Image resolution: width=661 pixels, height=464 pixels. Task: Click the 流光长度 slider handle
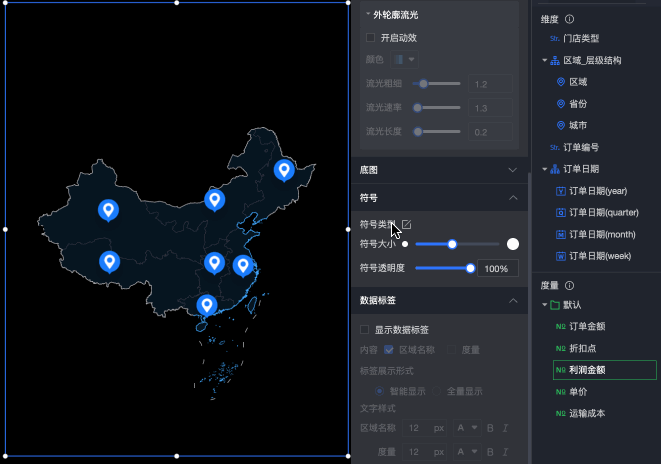(x=417, y=131)
